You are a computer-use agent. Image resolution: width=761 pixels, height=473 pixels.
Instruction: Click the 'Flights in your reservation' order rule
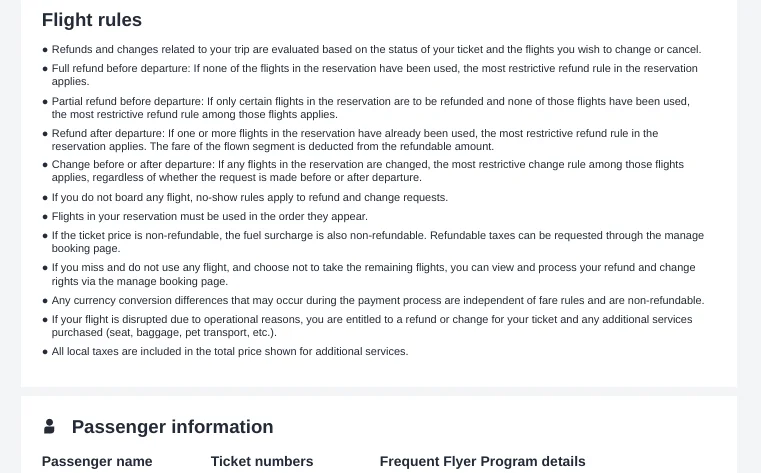pyautogui.click(x=210, y=216)
